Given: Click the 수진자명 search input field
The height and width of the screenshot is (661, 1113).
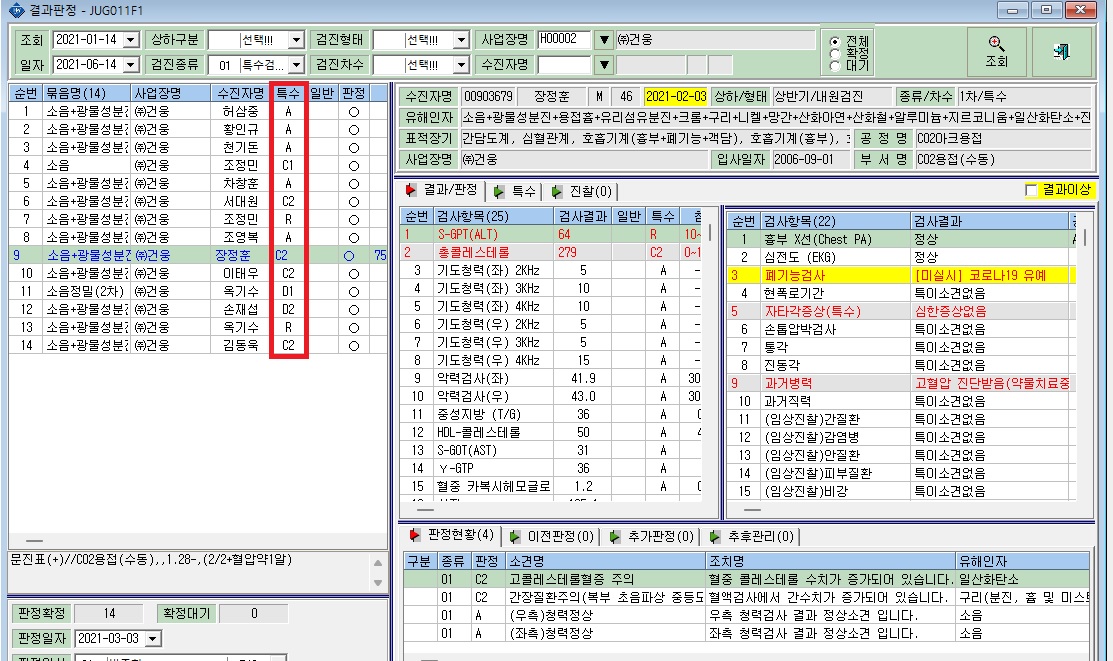Looking at the screenshot, I should pyautogui.click(x=564, y=65).
